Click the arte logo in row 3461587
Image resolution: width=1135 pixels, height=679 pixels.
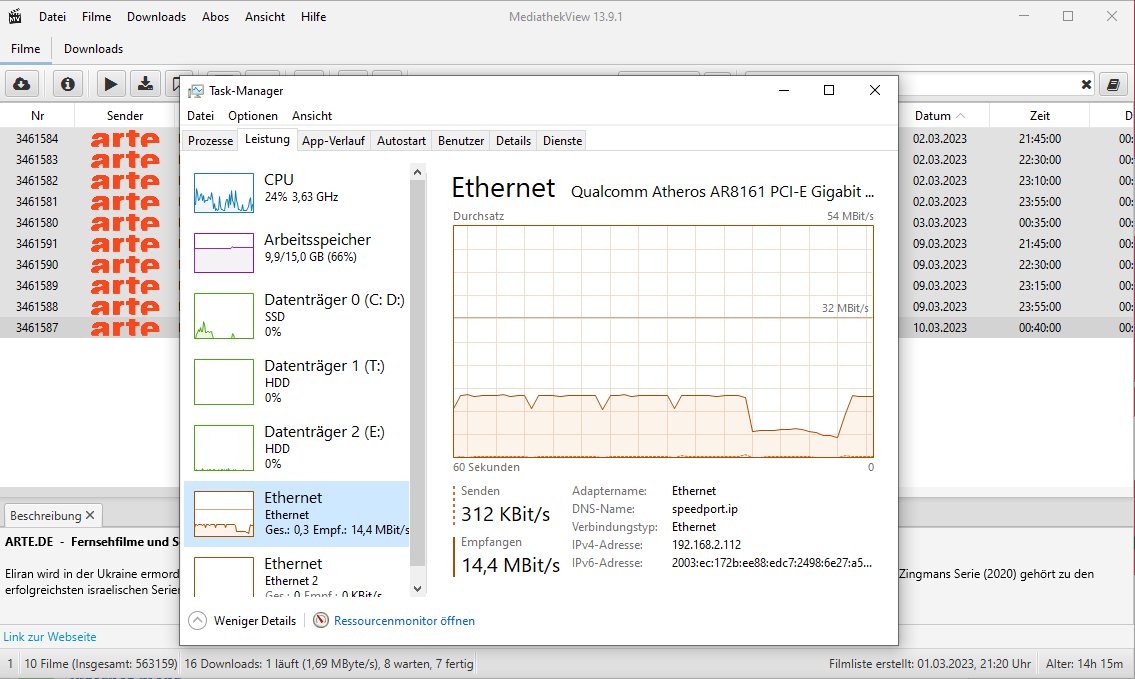click(x=125, y=327)
